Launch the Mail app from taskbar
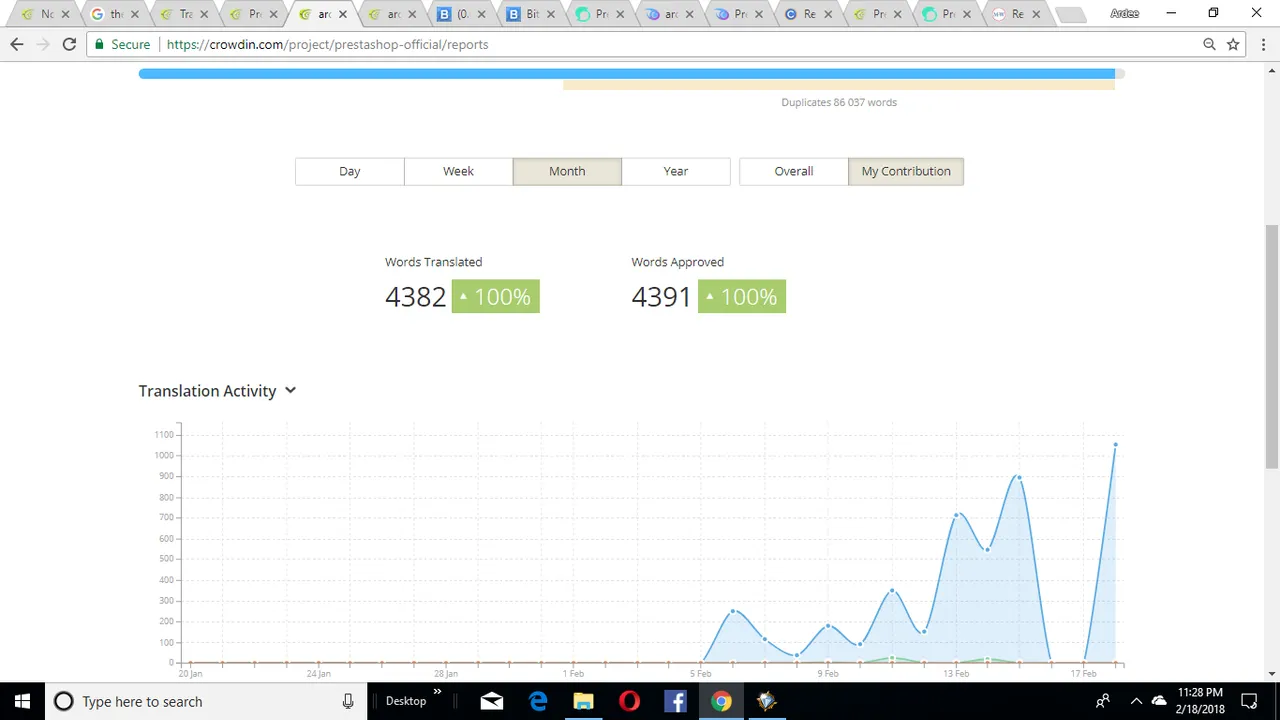1280x720 pixels. point(491,701)
